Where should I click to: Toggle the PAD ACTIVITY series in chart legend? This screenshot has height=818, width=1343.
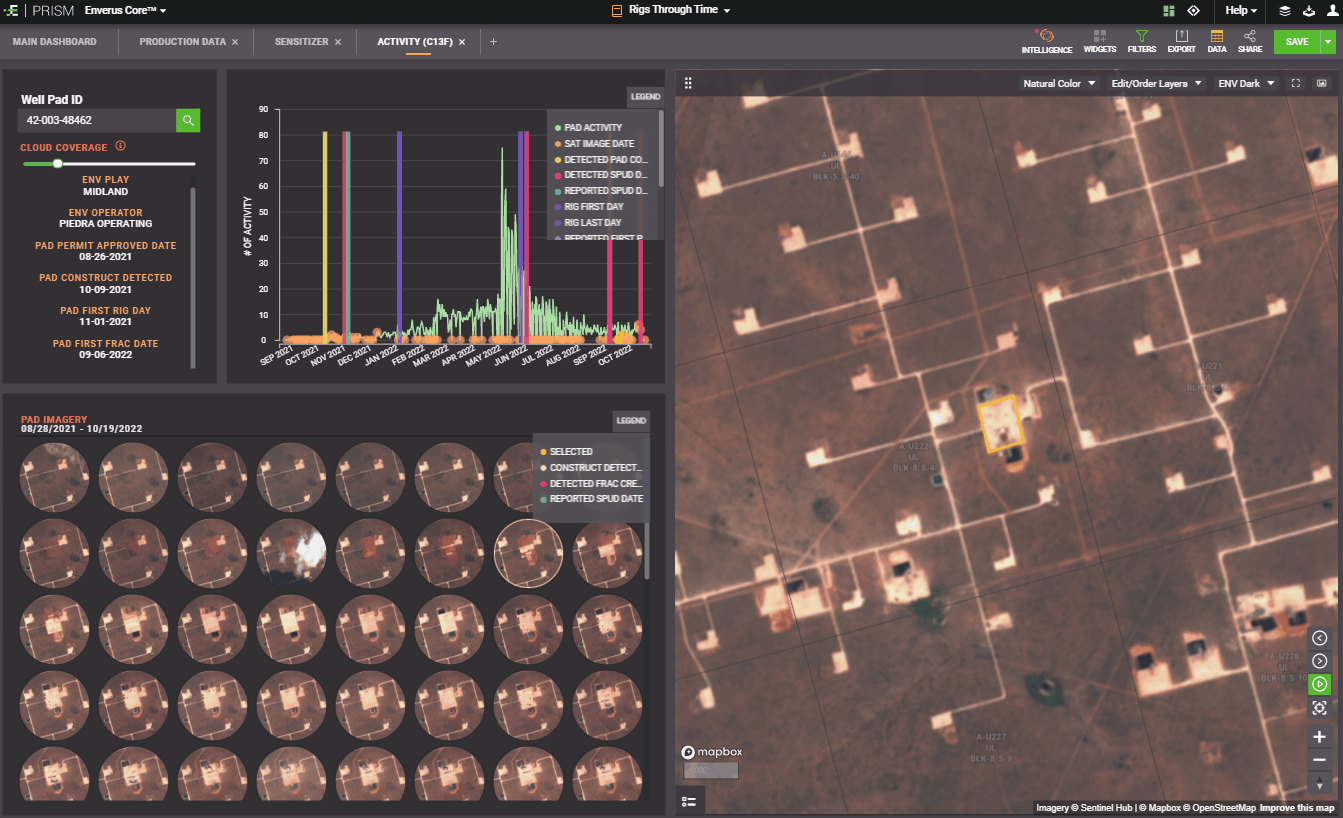click(x=592, y=128)
